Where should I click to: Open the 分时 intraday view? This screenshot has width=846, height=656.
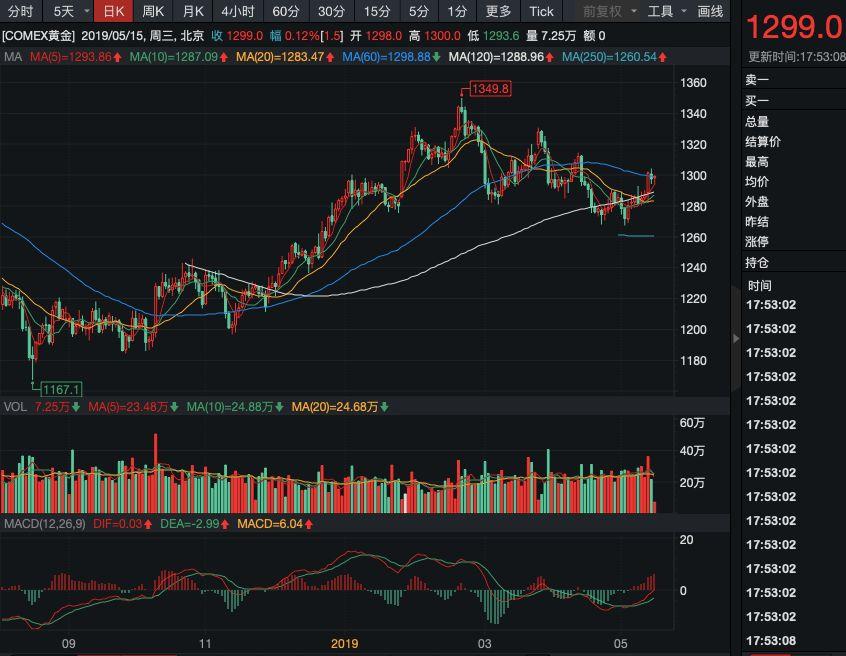(21, 11)
